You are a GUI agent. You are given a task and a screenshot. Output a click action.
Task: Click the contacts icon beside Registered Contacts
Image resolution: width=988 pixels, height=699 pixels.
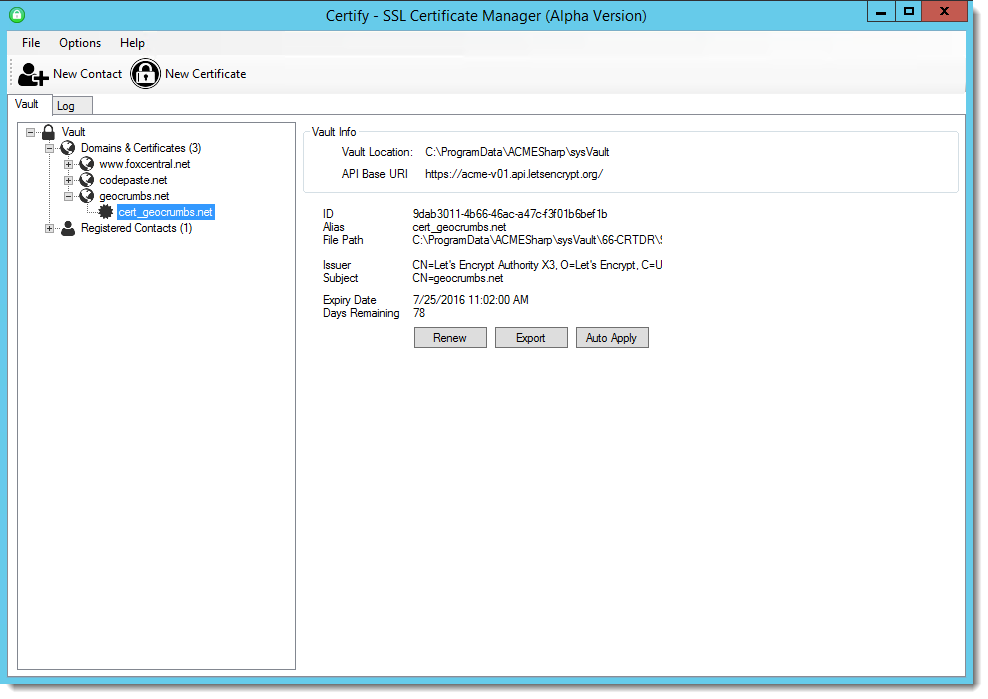coord(66,227)
